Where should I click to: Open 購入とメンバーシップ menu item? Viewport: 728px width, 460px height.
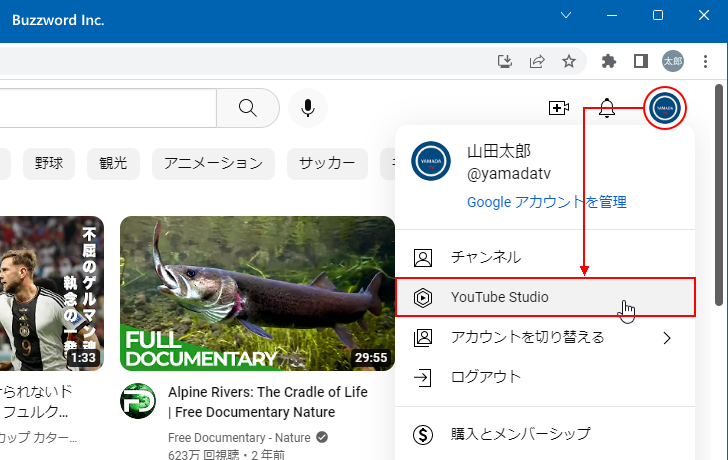(545, 435)
